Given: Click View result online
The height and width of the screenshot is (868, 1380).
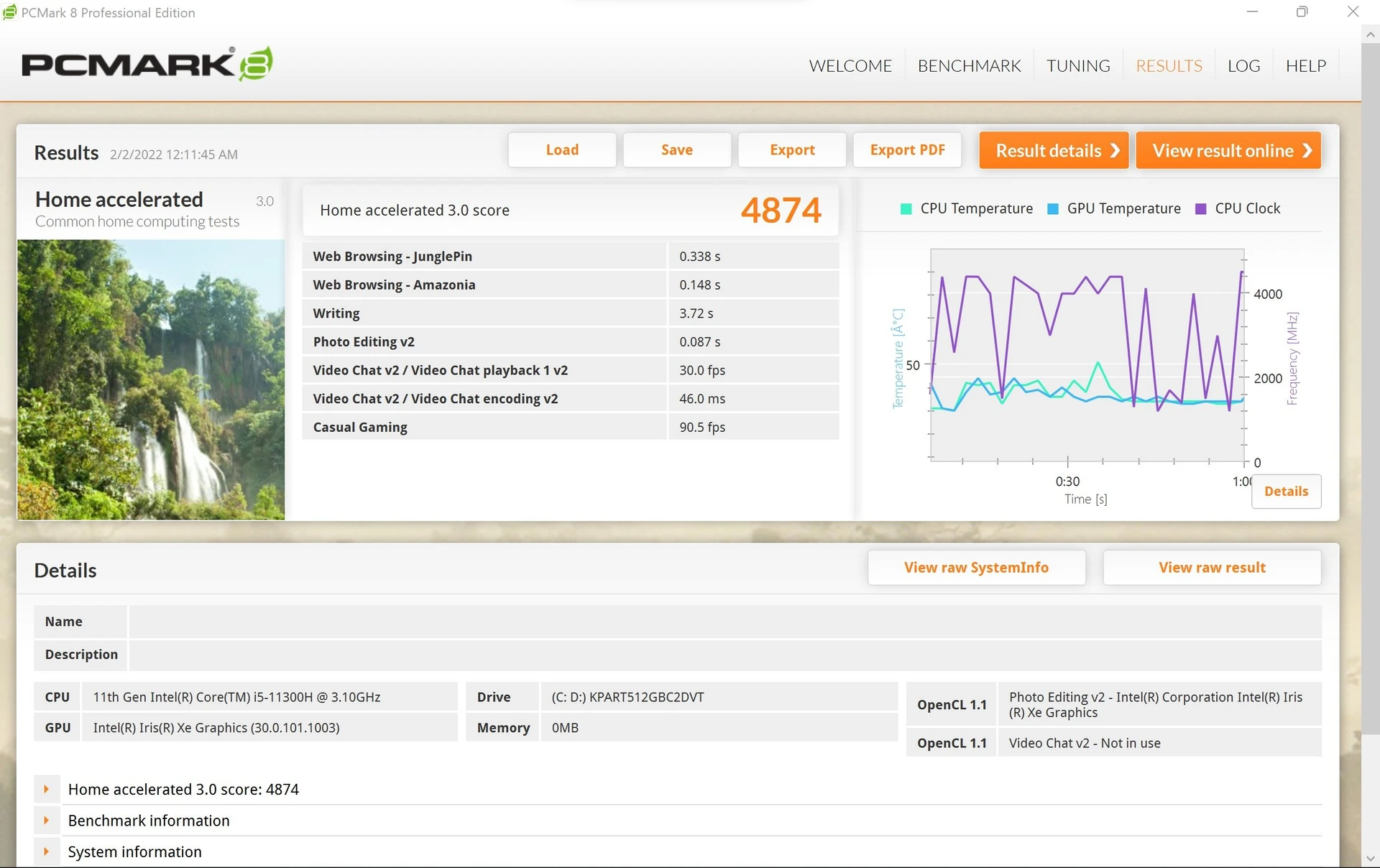Looking at the screenshot, I should click(x=1228, y=150).
